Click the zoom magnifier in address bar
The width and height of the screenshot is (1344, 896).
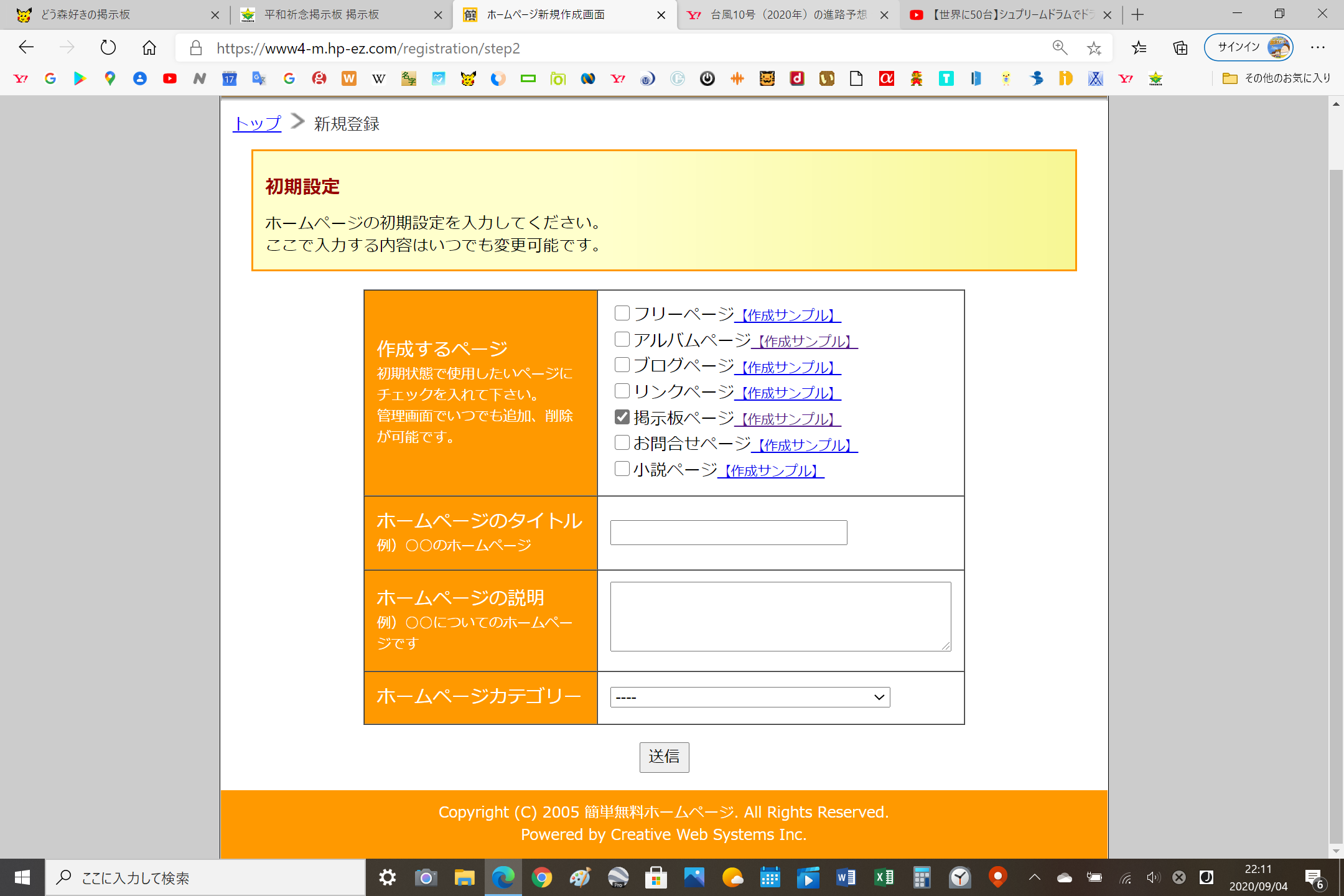point(1059,47)
